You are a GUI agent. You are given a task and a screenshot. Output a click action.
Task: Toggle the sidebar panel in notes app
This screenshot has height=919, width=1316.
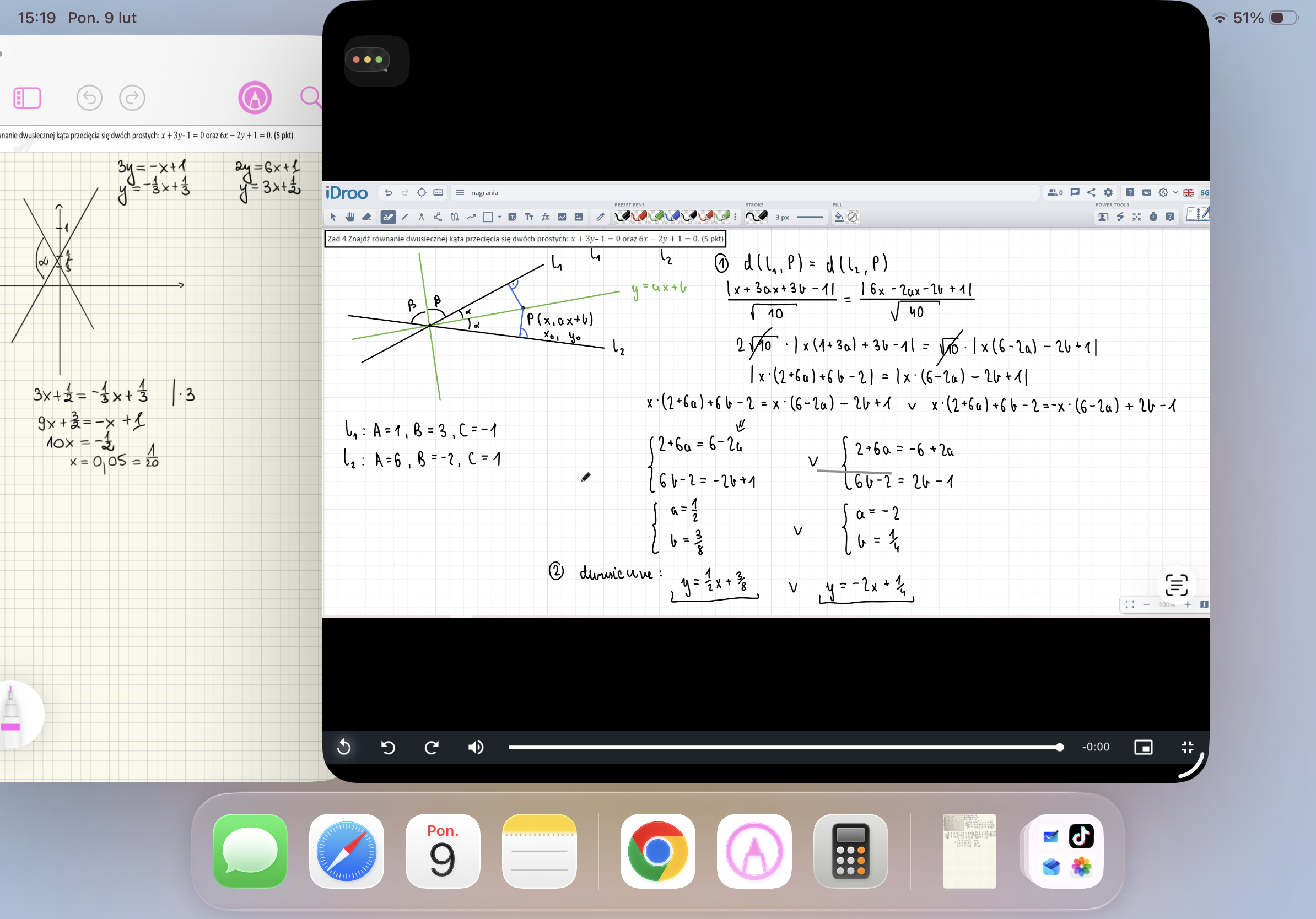pos(27,98)
